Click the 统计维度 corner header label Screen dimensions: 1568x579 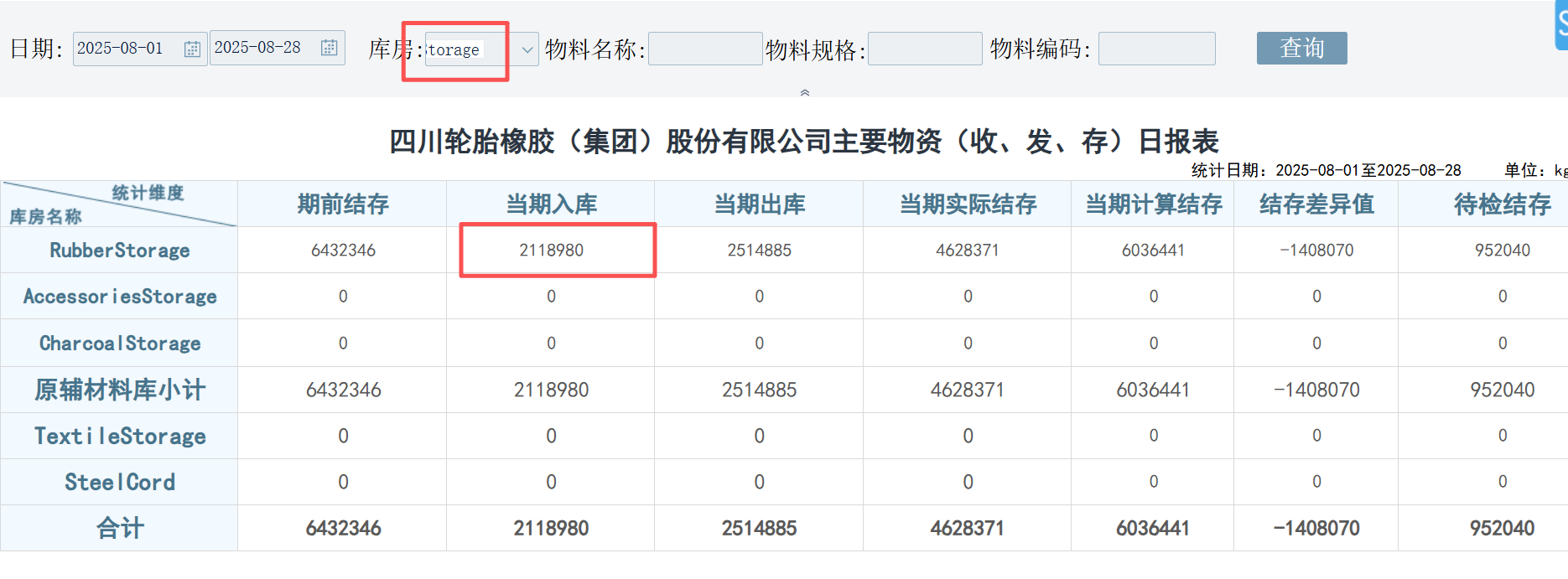148,193
